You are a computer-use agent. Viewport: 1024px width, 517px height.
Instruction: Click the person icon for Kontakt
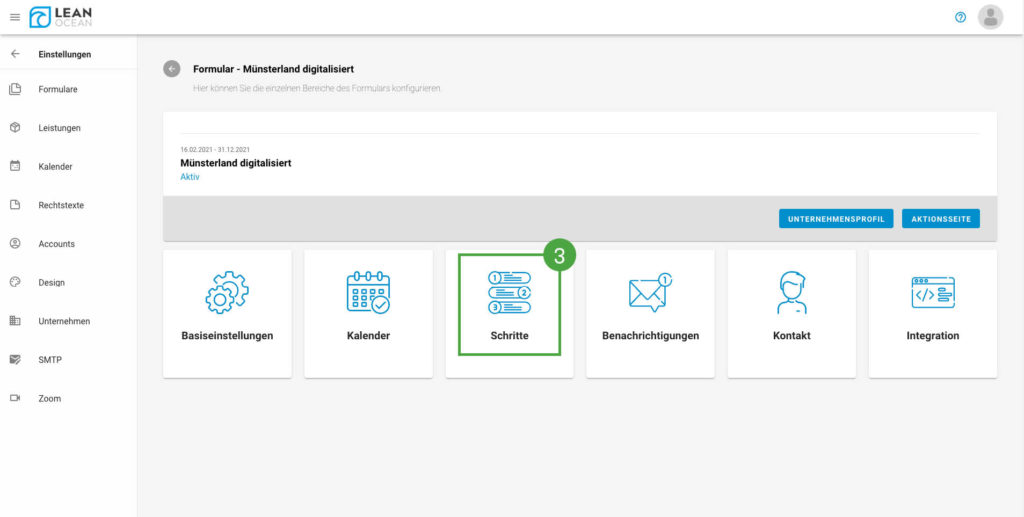click(791, 293)
